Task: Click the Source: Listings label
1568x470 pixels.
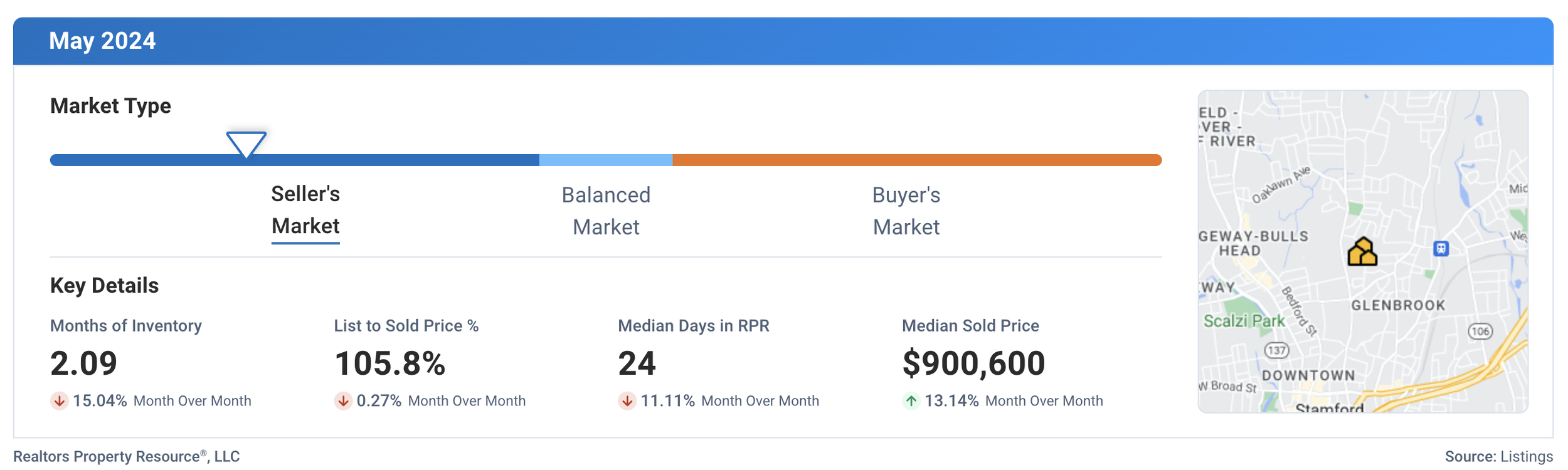Action: click(1498, 456)
